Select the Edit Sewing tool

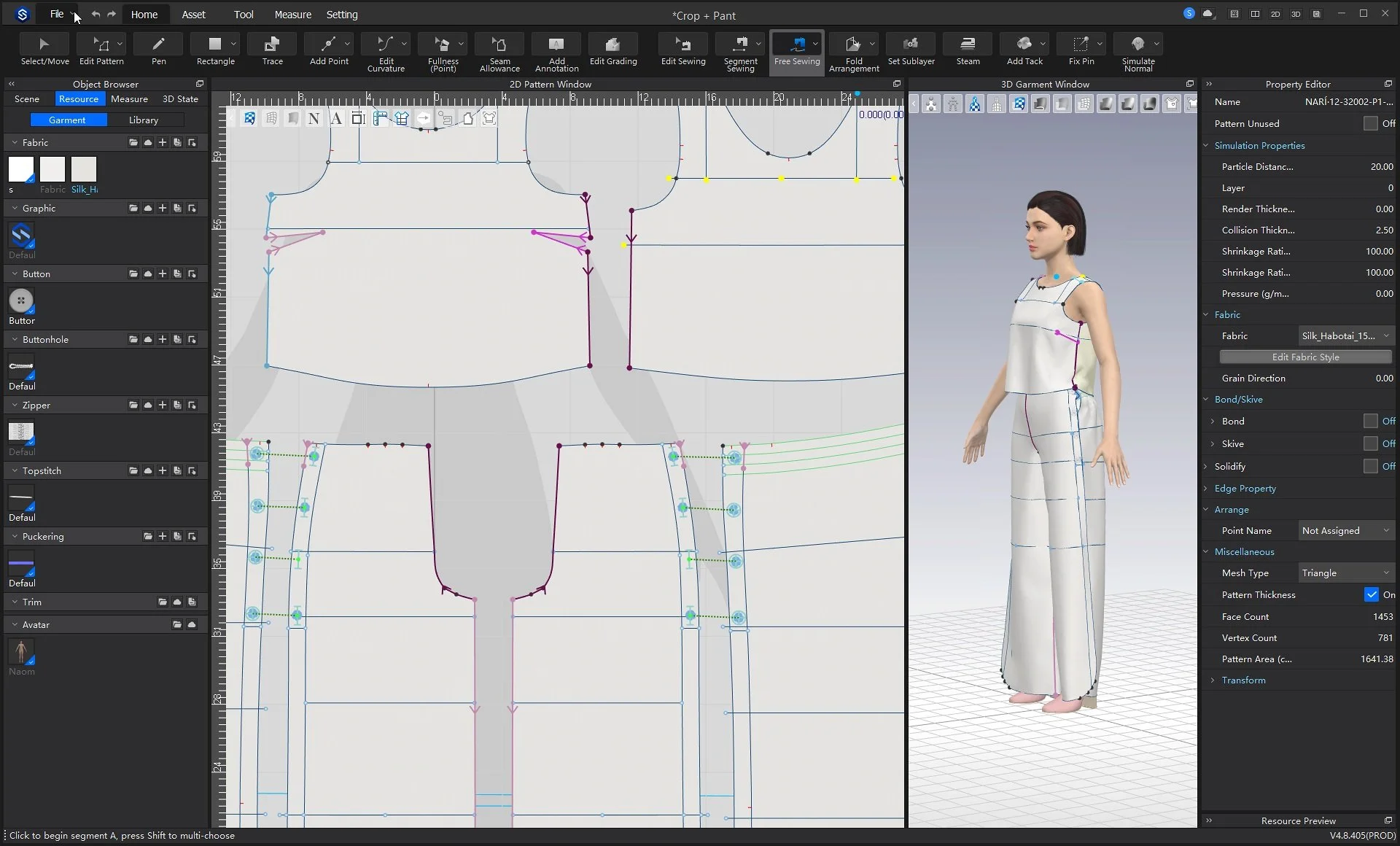[682, 50]
